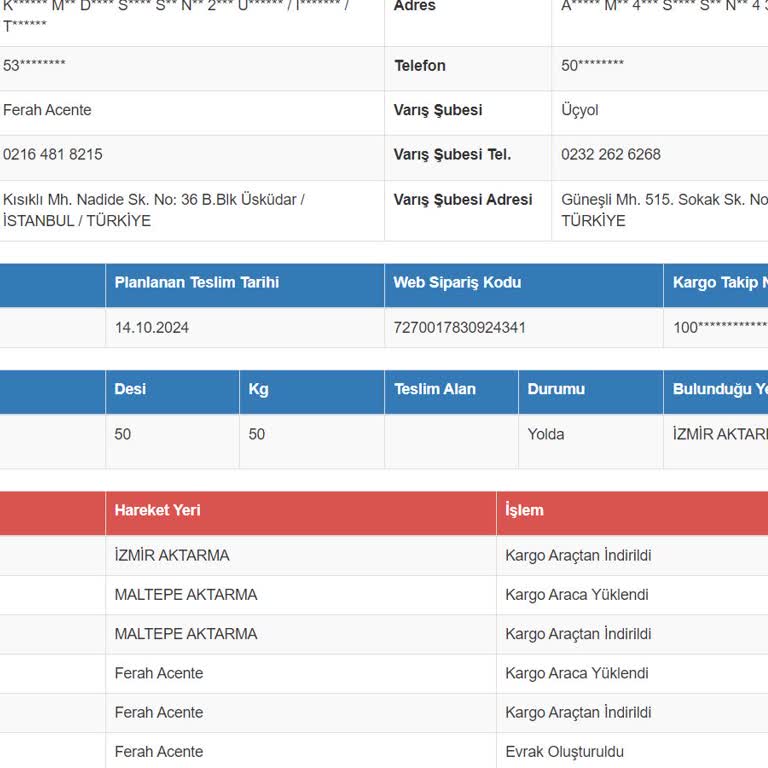
Task: Click the Kg column header
Action: tap(258, 389)
